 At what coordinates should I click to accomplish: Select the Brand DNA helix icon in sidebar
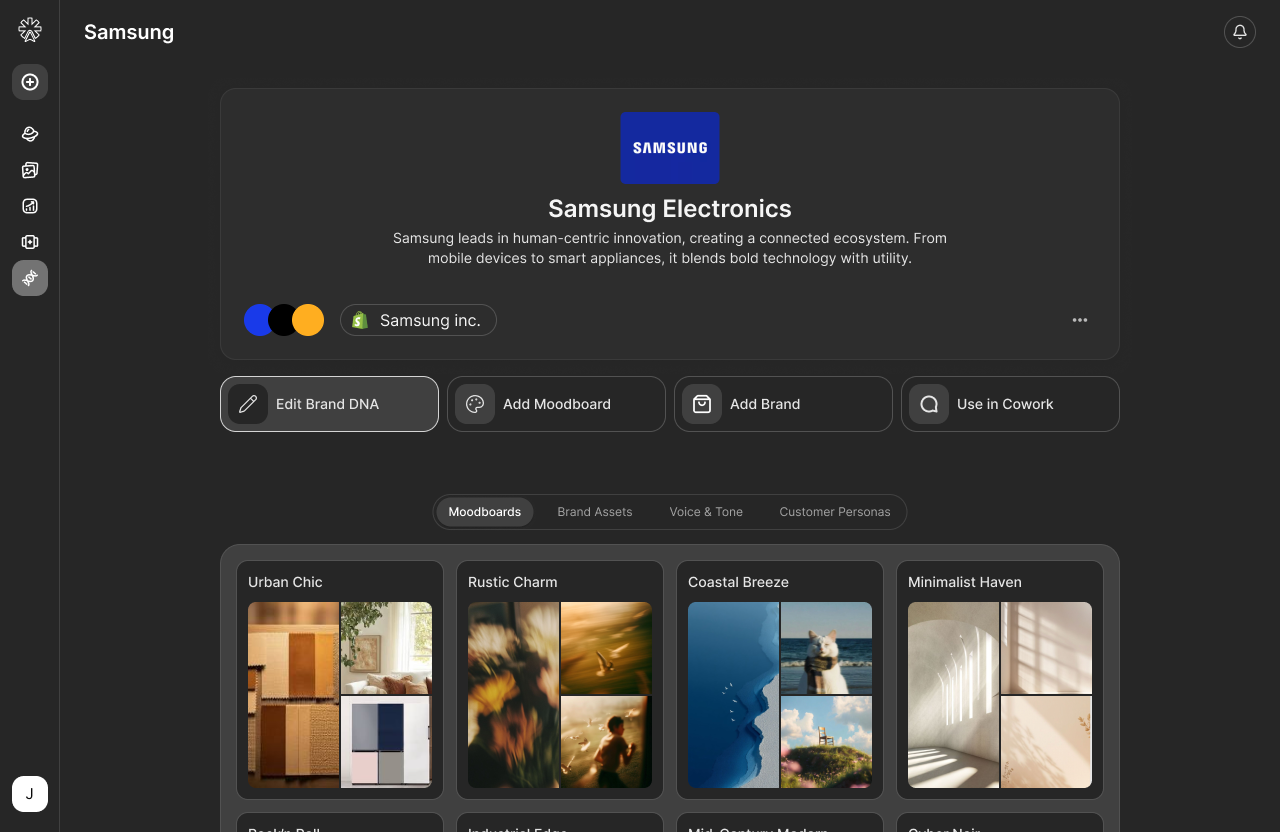point(30,278)
